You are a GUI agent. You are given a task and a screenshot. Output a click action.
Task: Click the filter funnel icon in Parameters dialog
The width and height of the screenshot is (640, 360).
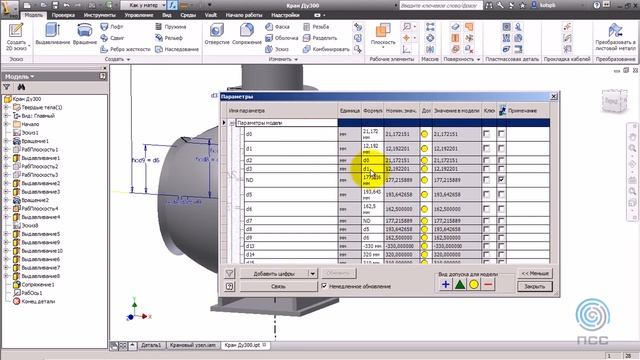[x=229, y=273]
